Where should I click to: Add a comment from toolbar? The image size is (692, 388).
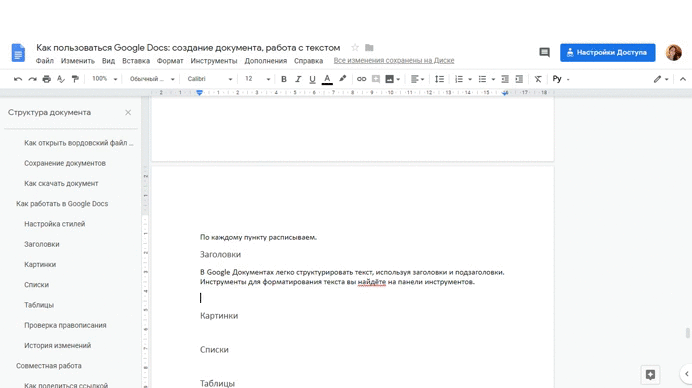click(x=376, y=79)
